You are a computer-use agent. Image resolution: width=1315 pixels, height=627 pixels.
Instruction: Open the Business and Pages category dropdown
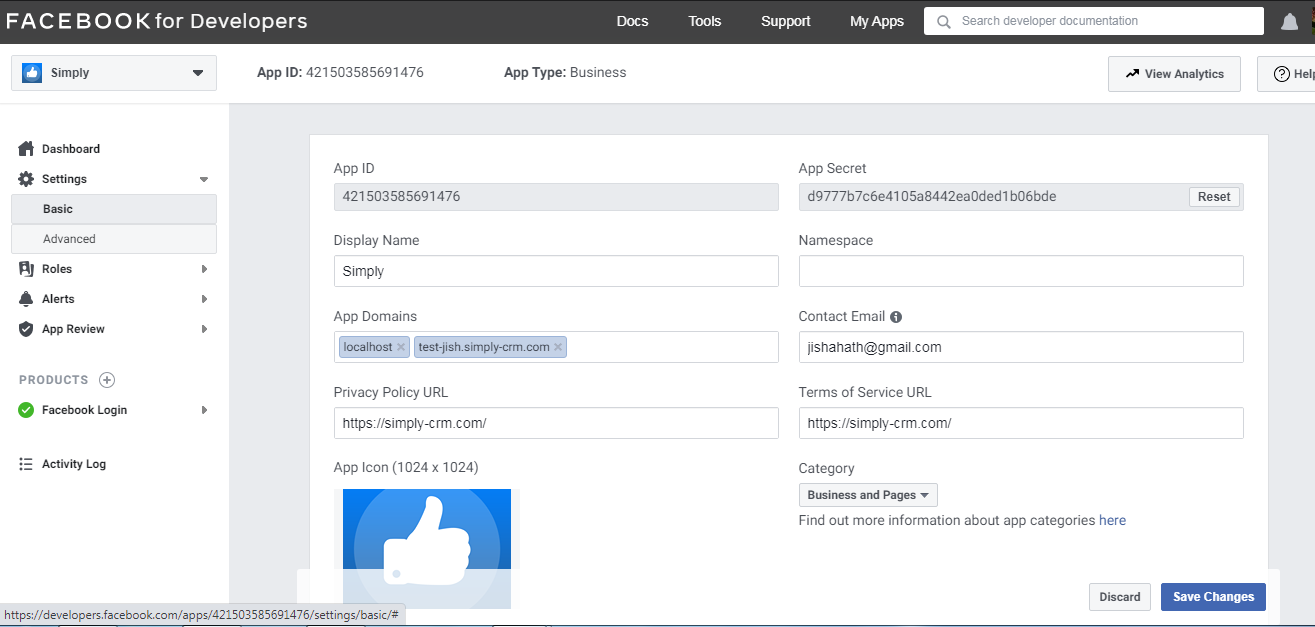coord(868,495)
